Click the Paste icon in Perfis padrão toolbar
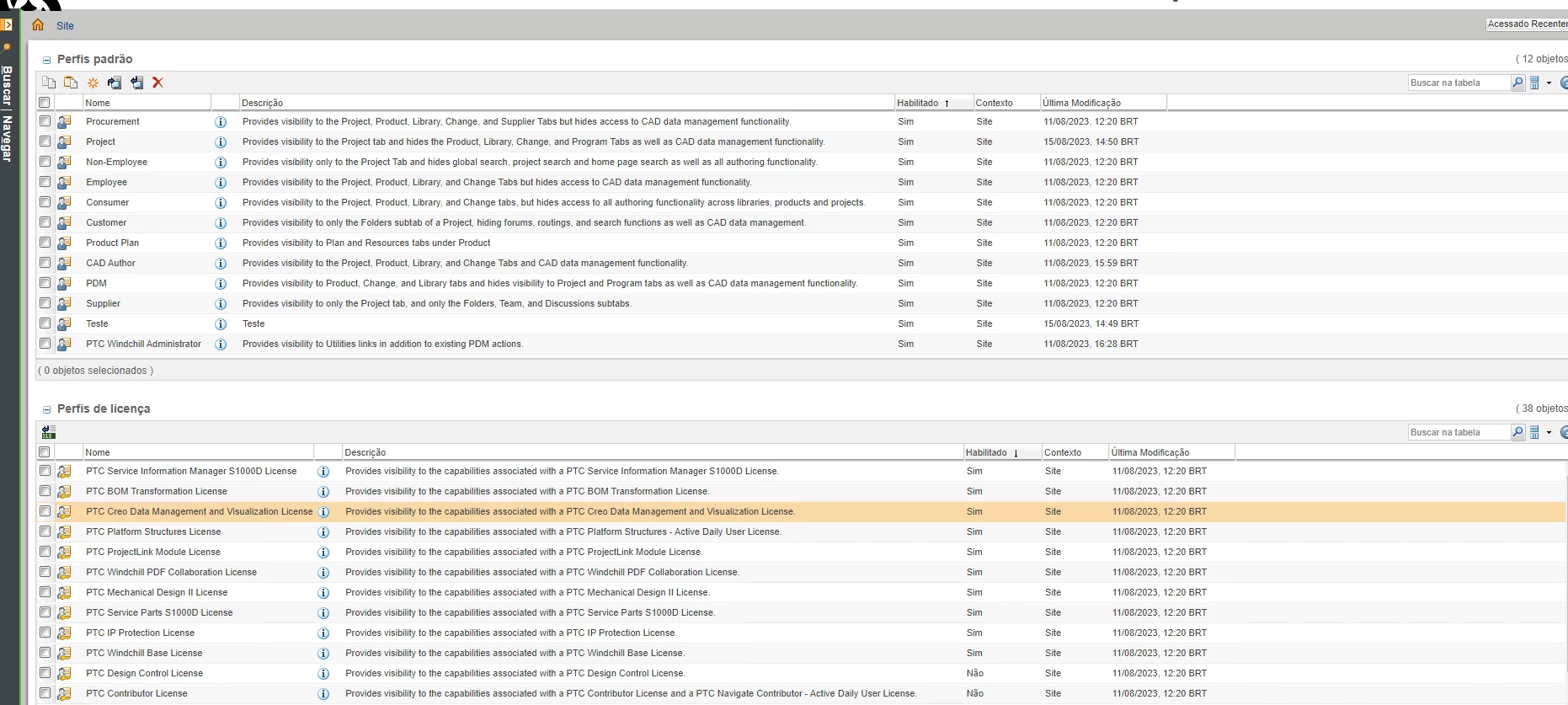The height and width of the screenshot is (705, 1568). pos(71,83)
